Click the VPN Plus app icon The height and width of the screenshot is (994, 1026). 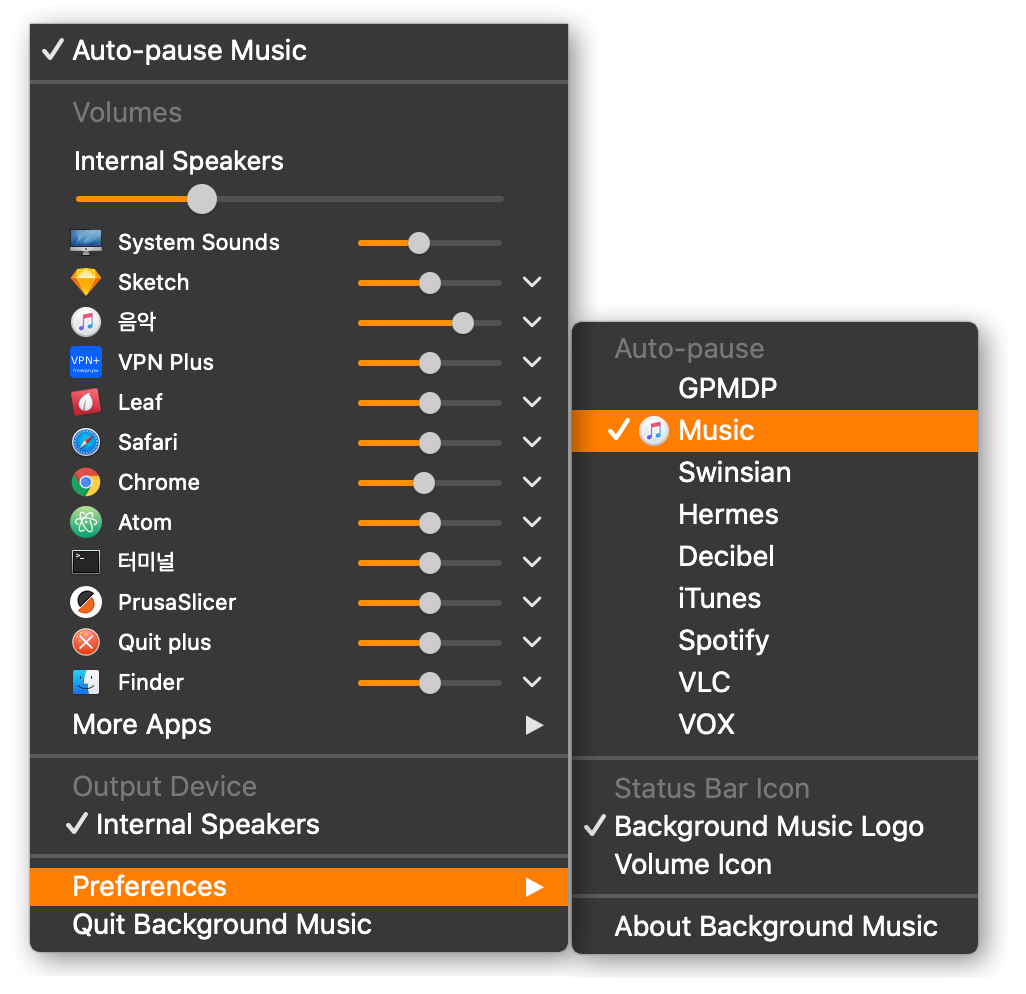click(x=86, y=362)
